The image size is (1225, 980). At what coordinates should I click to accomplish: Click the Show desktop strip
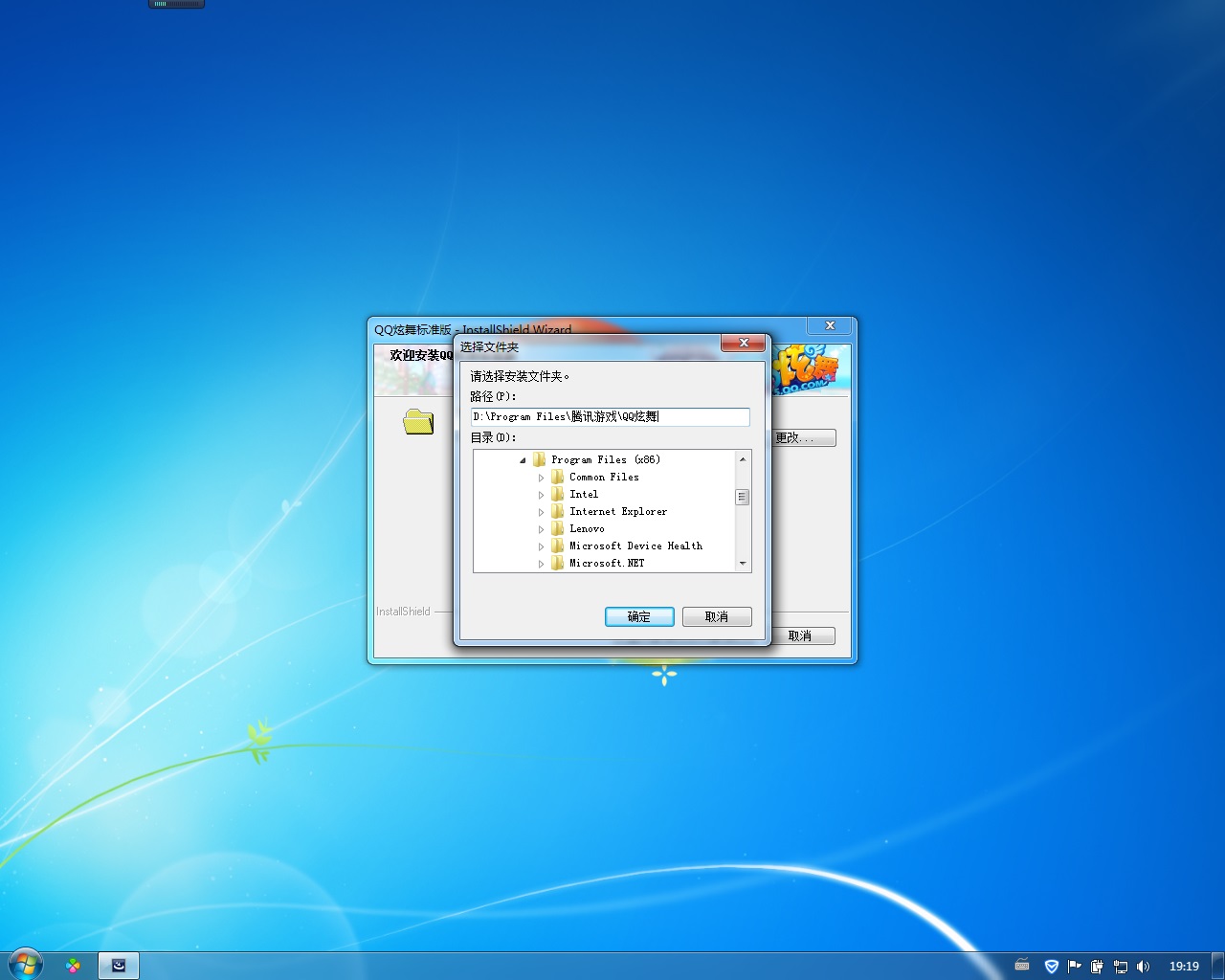coord(1217,966)
